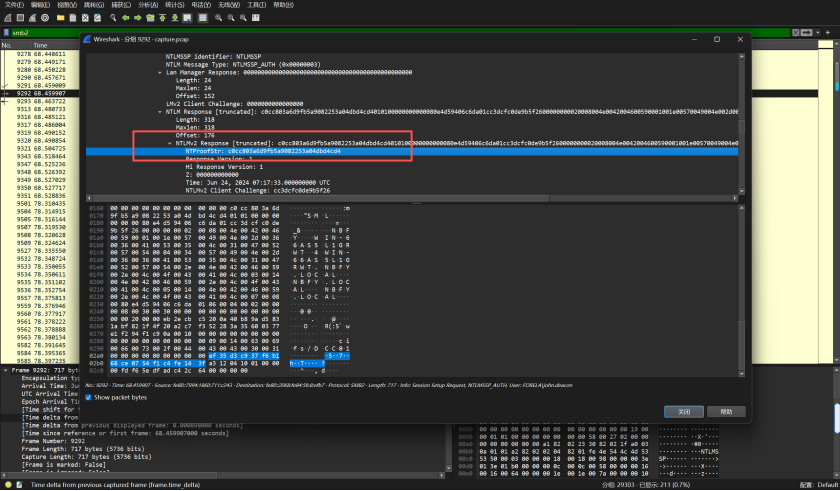Click the find packet magnifier icon

coord(111,17)
